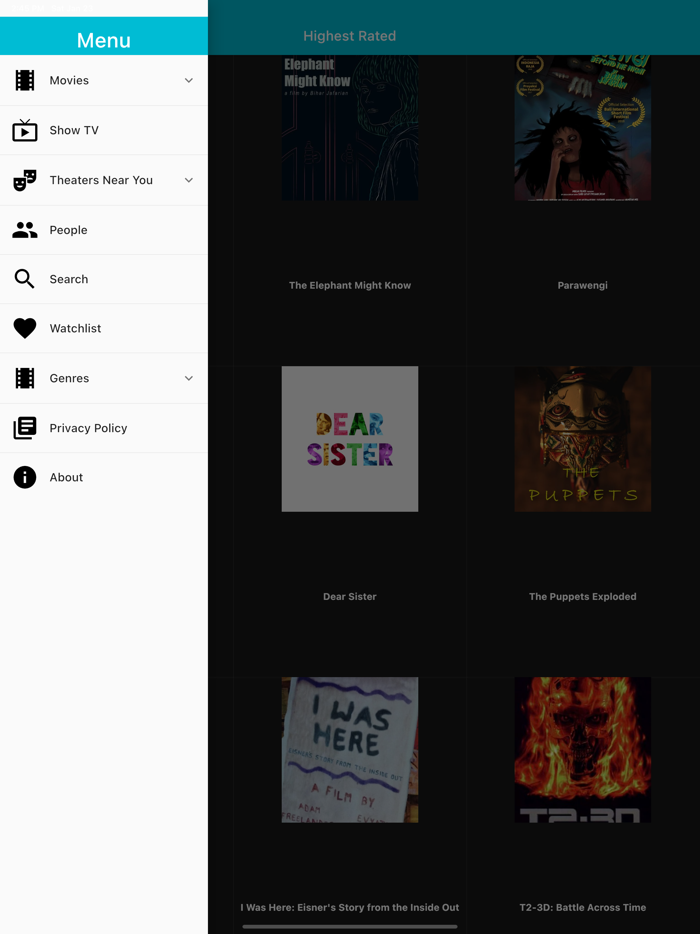Click the Privacy Policy document icon
Screen dimensions: 700x934
(x=25, y=428)
